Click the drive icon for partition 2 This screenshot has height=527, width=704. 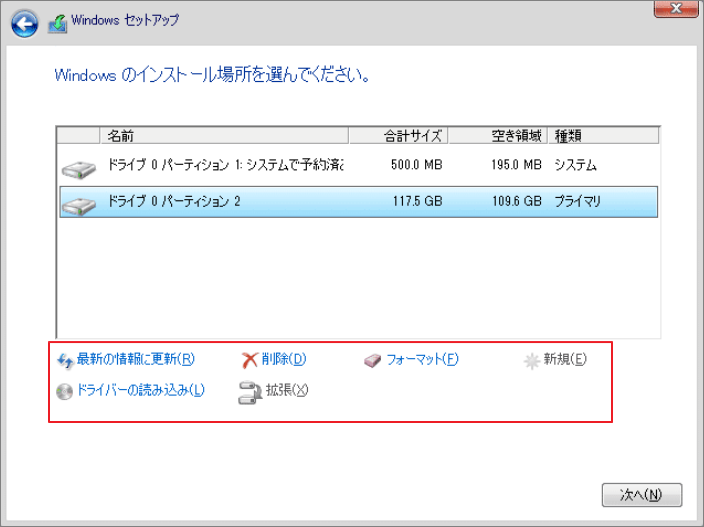pos(79,205)
